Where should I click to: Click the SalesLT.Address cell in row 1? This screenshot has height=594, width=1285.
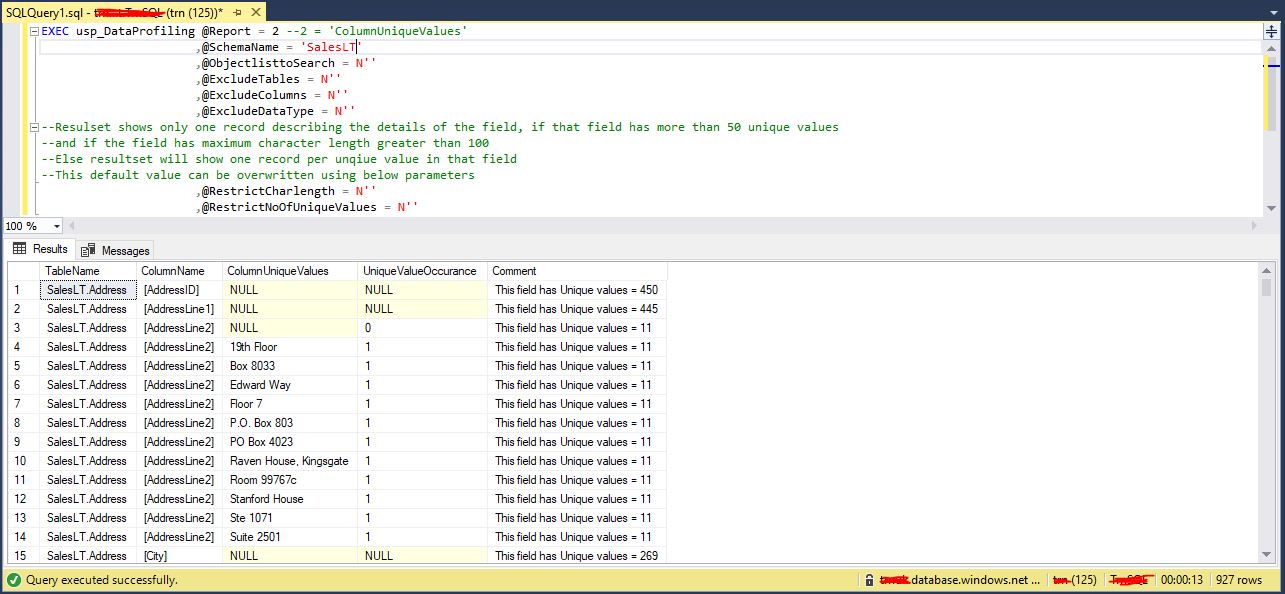88,290
